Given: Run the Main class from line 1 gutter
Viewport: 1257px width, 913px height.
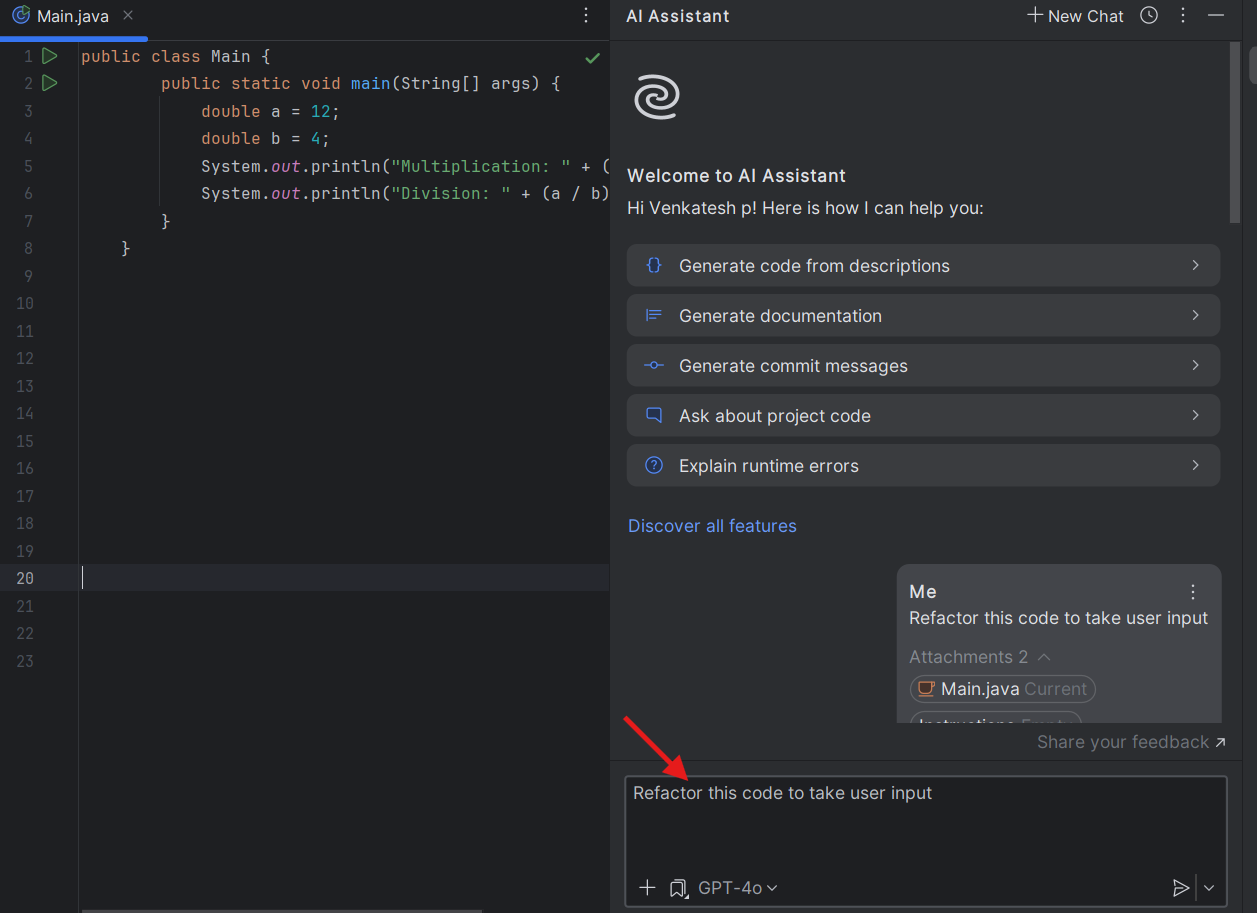Looking at the screenshot, I should [x=49, y=56].
